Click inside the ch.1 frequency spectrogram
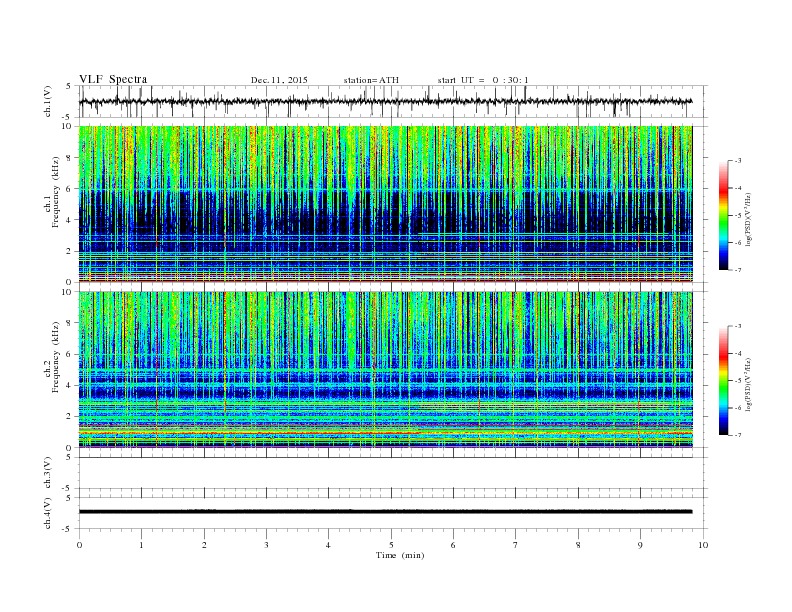 (385, 204)
